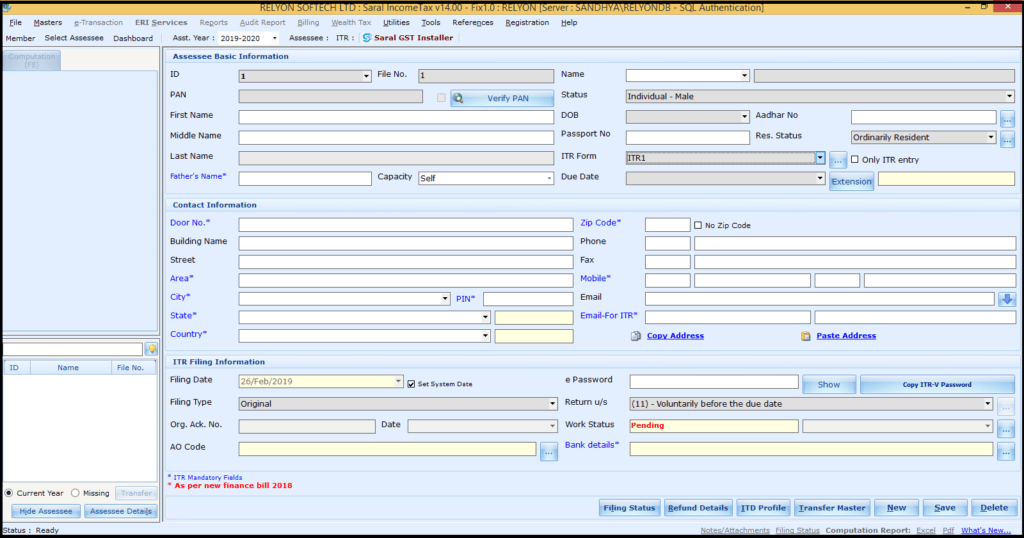Open the ellipsis button beside Aadhar No
The height and width of the screenshot is (538, 1024).
pyautogui.click(x=1007, y=118)
